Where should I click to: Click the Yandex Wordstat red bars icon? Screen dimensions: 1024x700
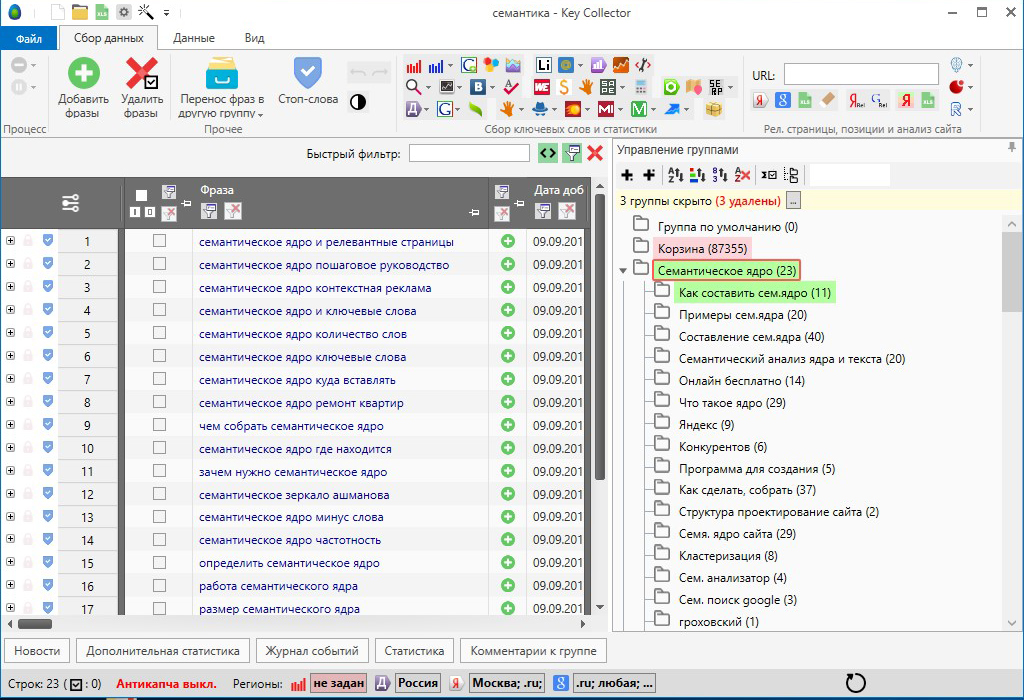(413, 66)
